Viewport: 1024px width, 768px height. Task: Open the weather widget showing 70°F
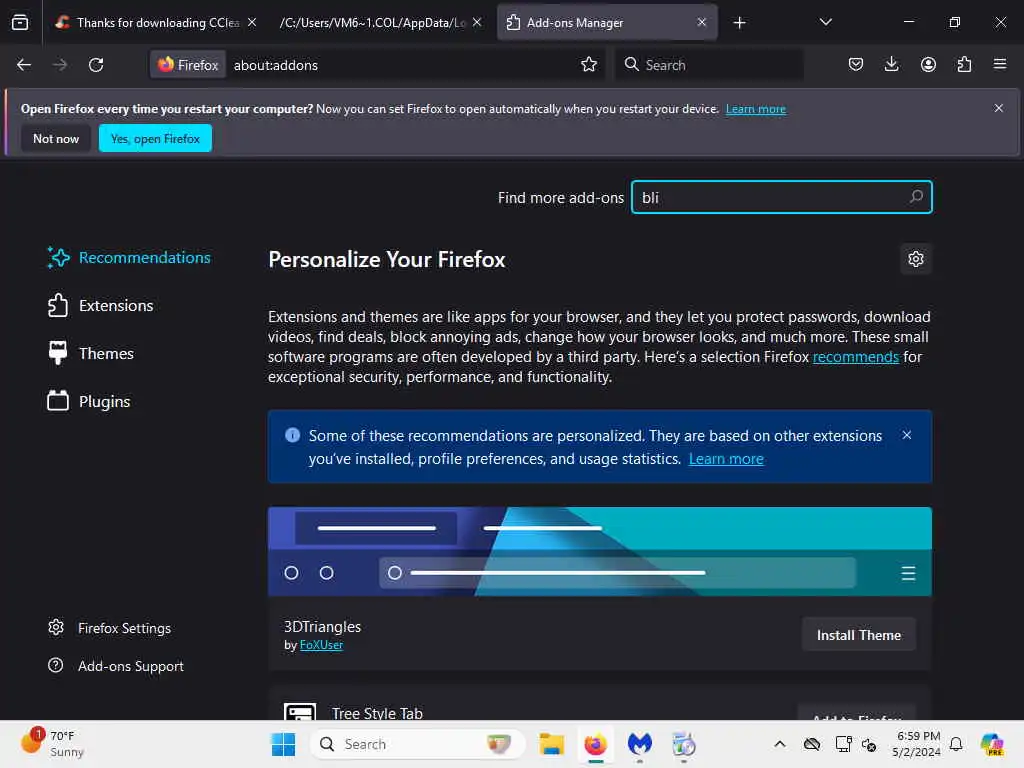click(x=52, y=744)
